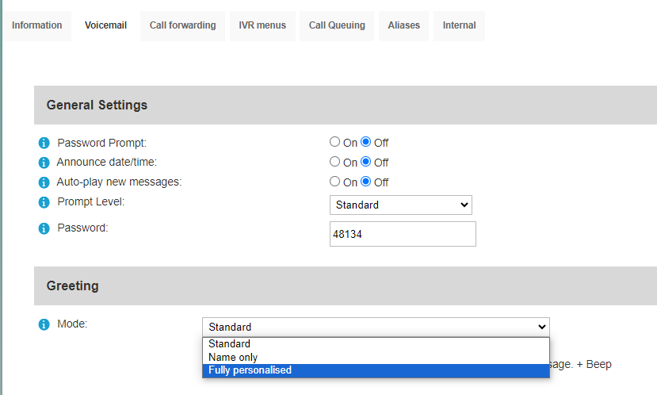
Task: Open the IVR menus tab
Action: tap(262, 26)
